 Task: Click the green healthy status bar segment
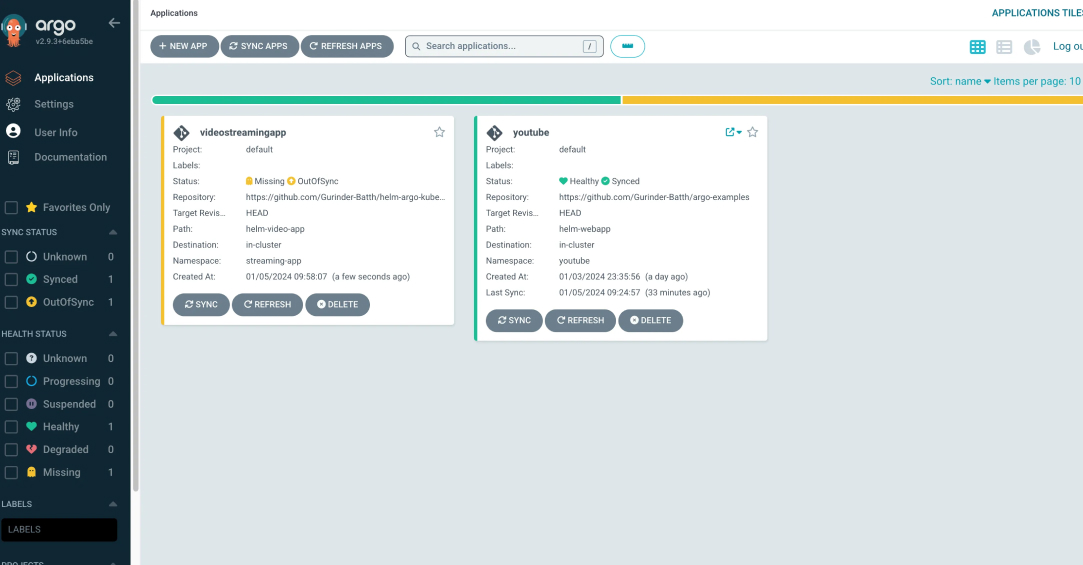(386, 100)
